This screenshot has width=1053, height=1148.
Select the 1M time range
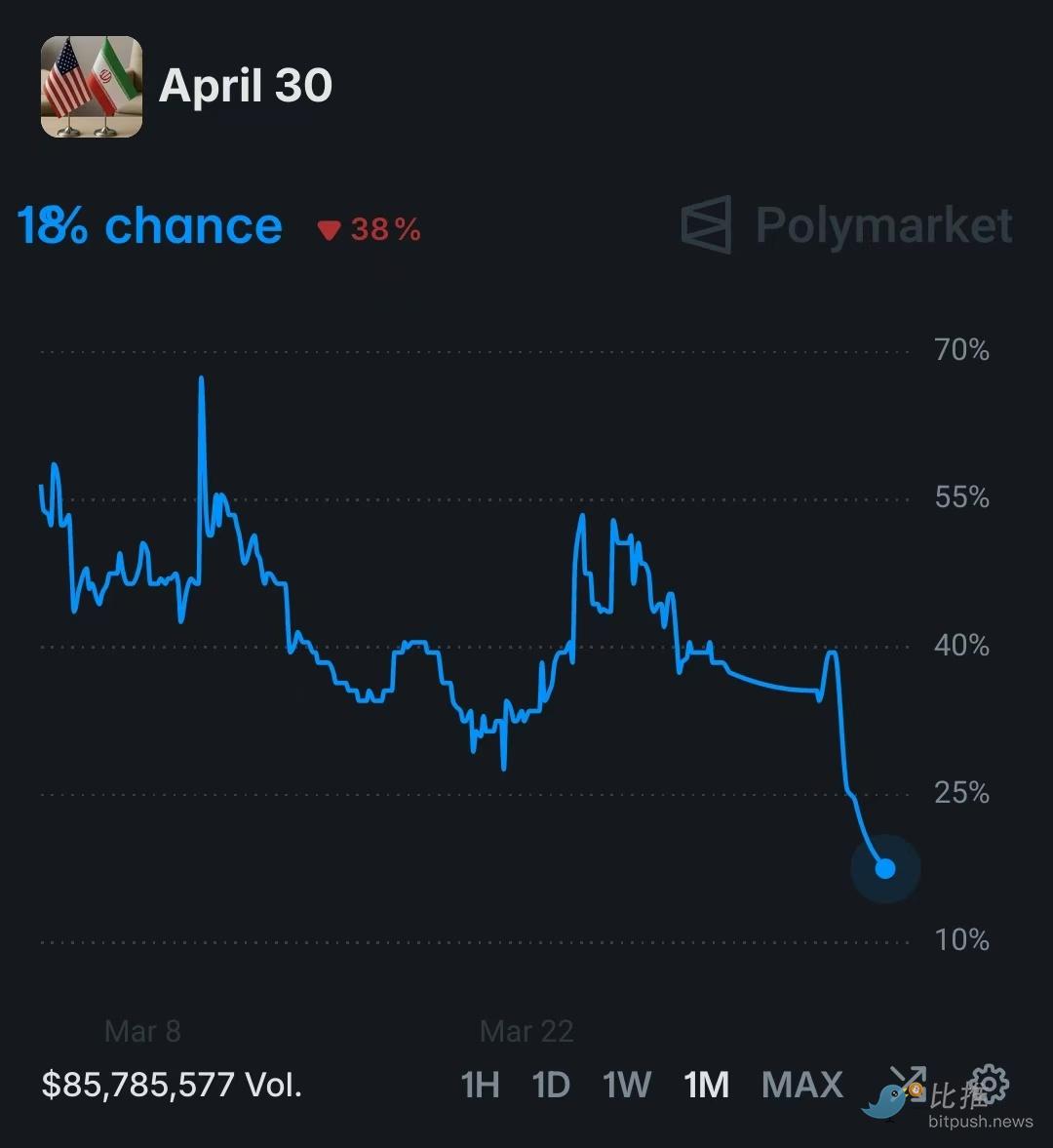click(707, 1085)
